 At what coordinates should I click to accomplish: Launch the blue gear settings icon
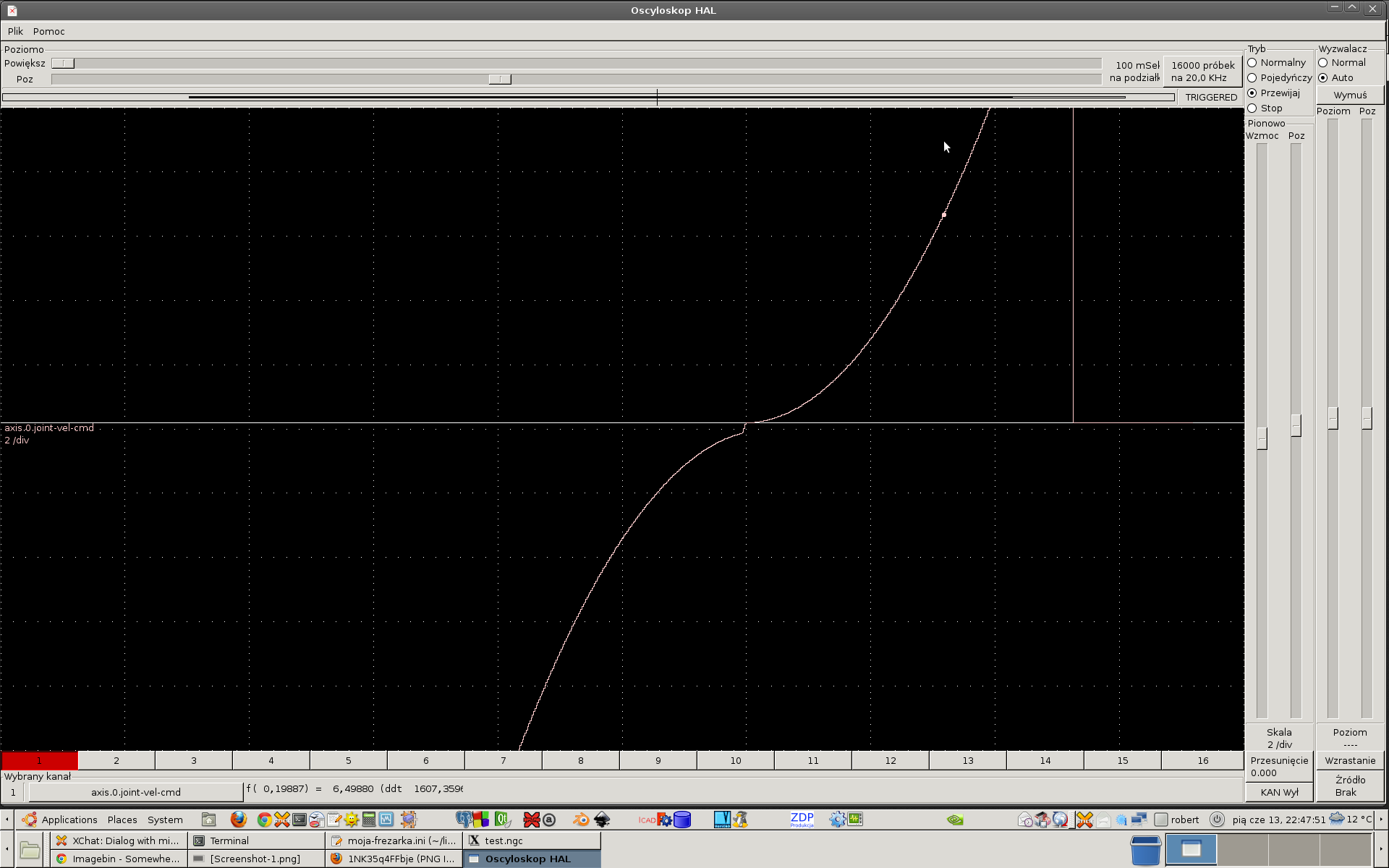click(837, 820)
